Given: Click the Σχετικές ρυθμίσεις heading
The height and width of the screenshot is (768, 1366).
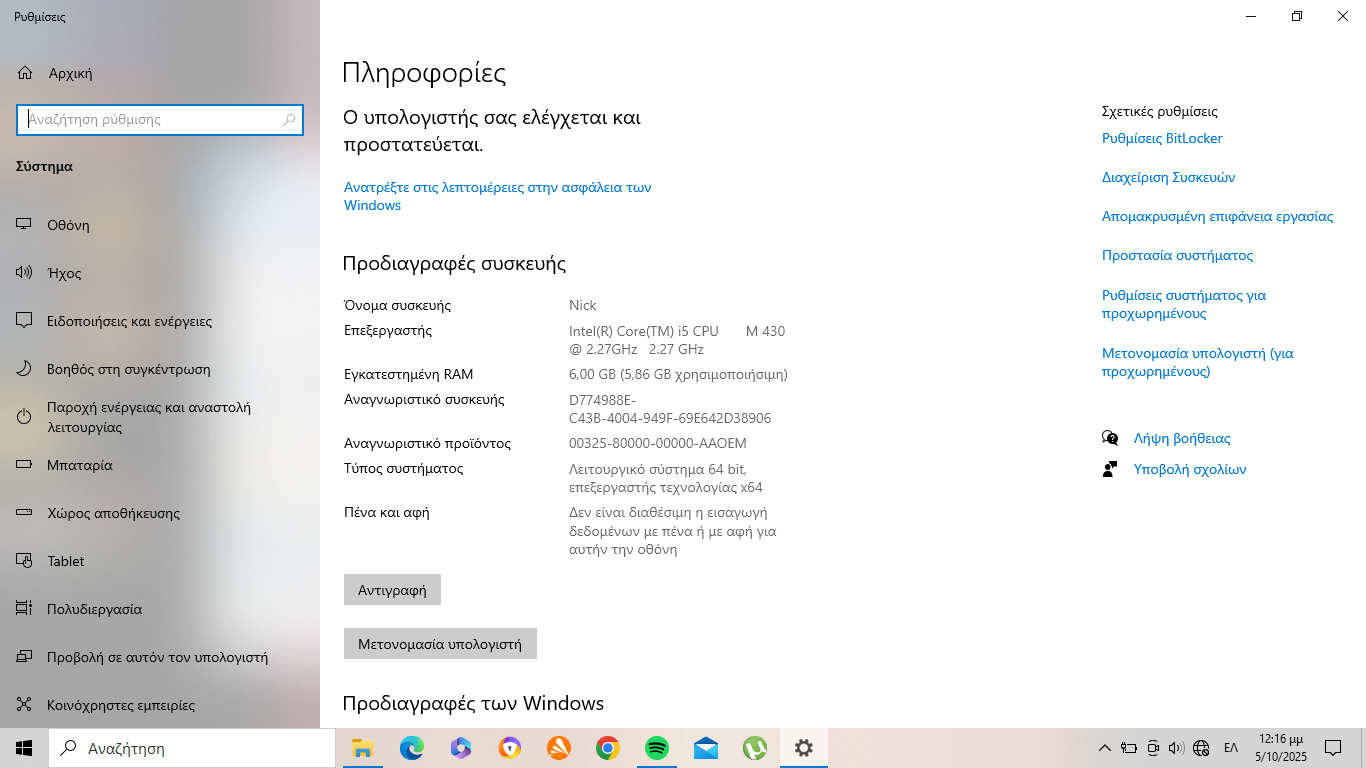Looking at the screenshot, I should [x=1160, y=111].
